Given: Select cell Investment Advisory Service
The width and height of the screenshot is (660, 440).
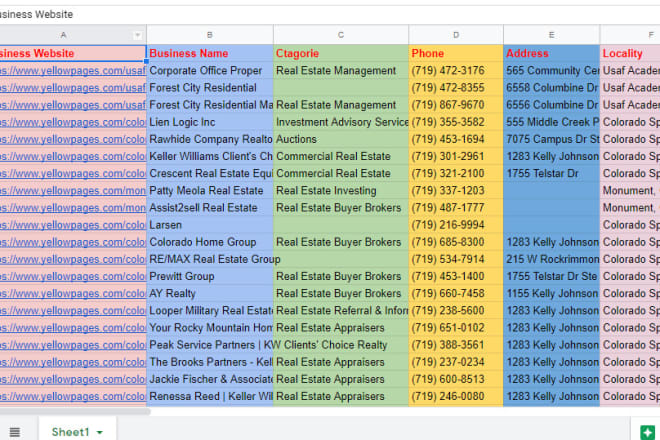Looking at the screenshot, I should 341,122.
